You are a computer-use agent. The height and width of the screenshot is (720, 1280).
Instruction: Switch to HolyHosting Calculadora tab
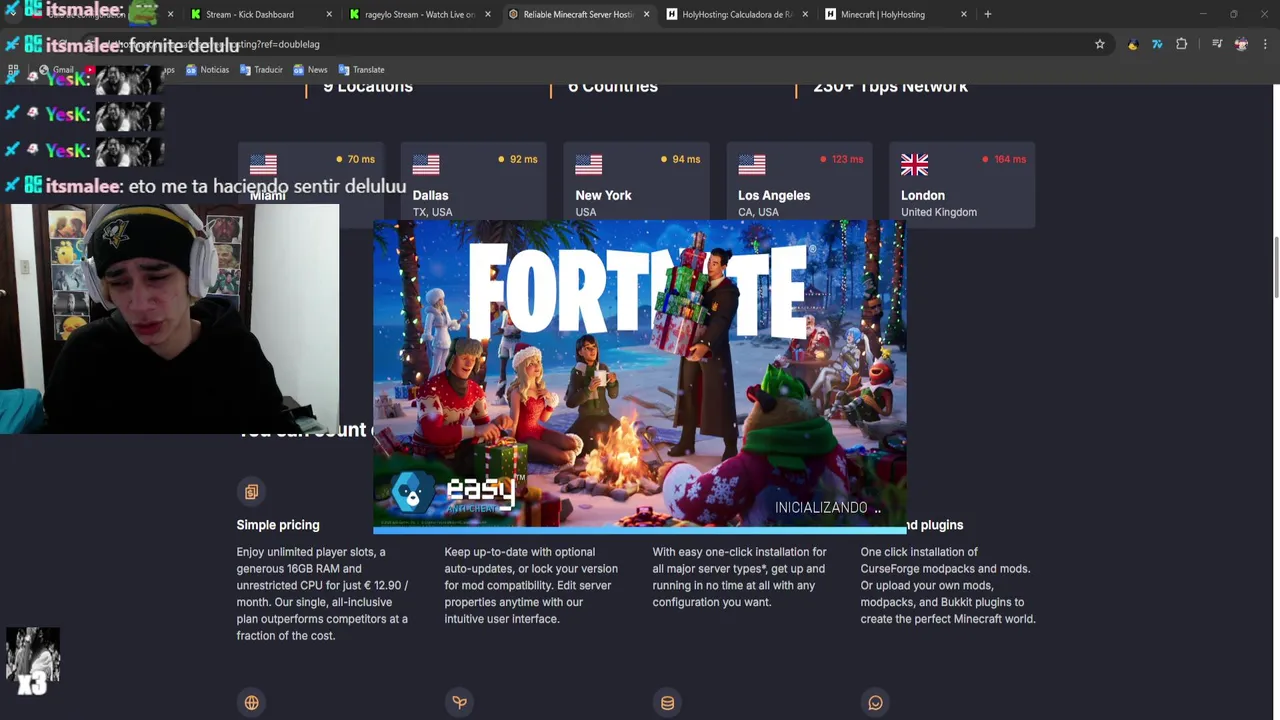click(x=736, y=14)
